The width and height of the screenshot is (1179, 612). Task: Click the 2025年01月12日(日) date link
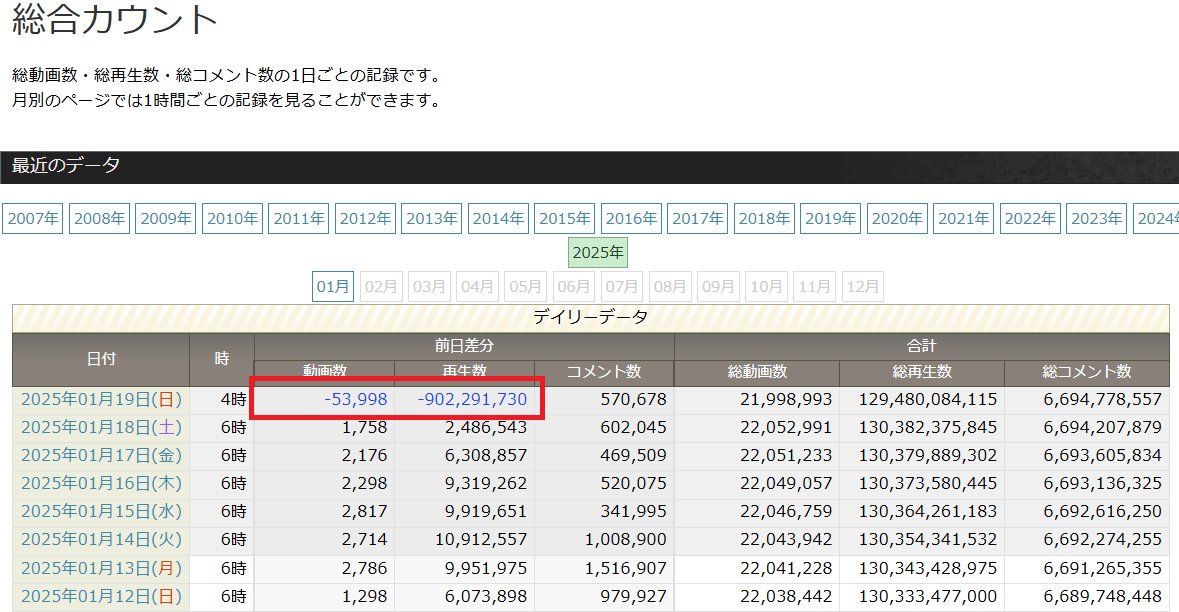[102, 596]
